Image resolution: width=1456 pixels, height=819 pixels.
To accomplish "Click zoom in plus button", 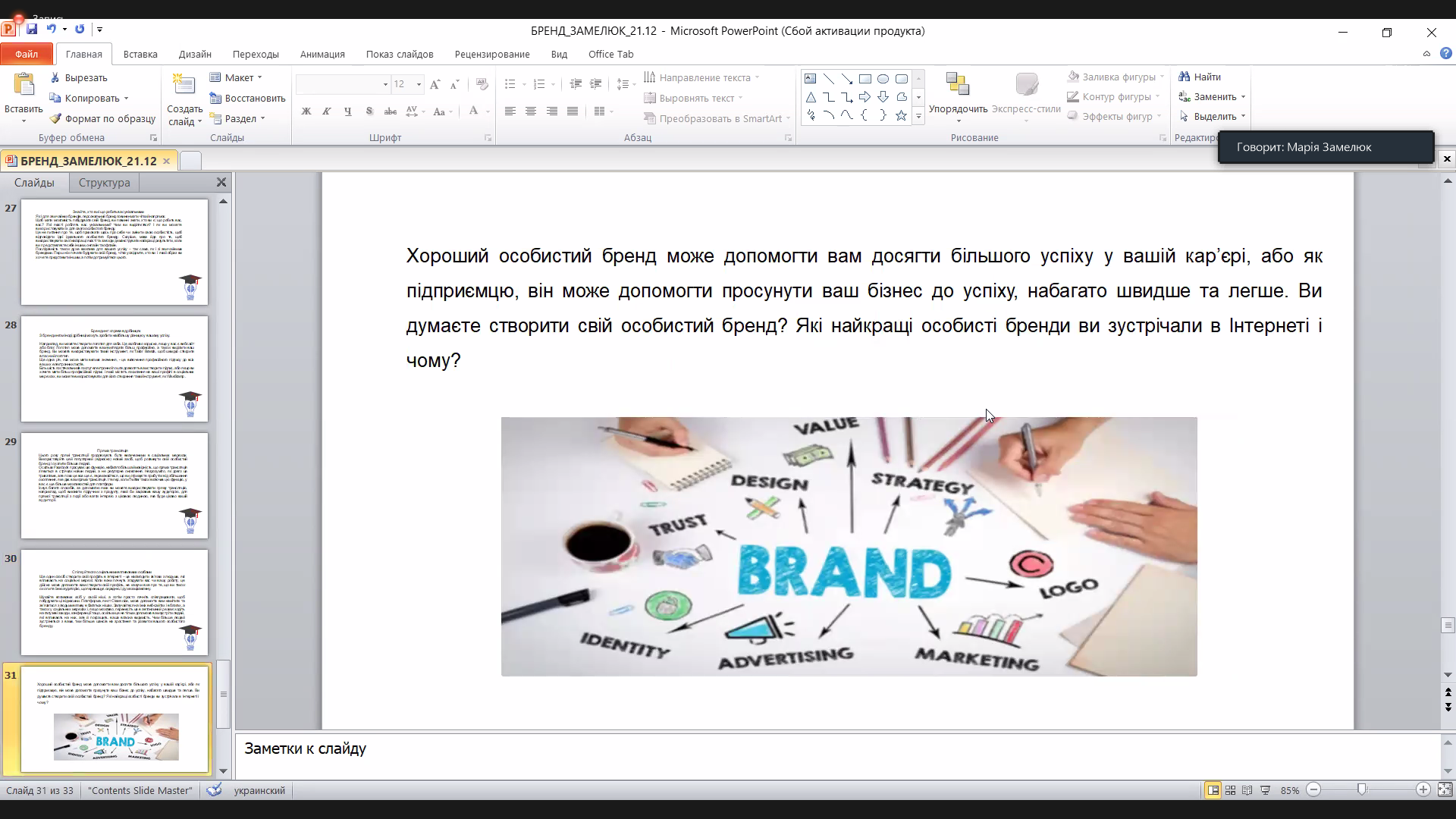I will pos(1423,790).
